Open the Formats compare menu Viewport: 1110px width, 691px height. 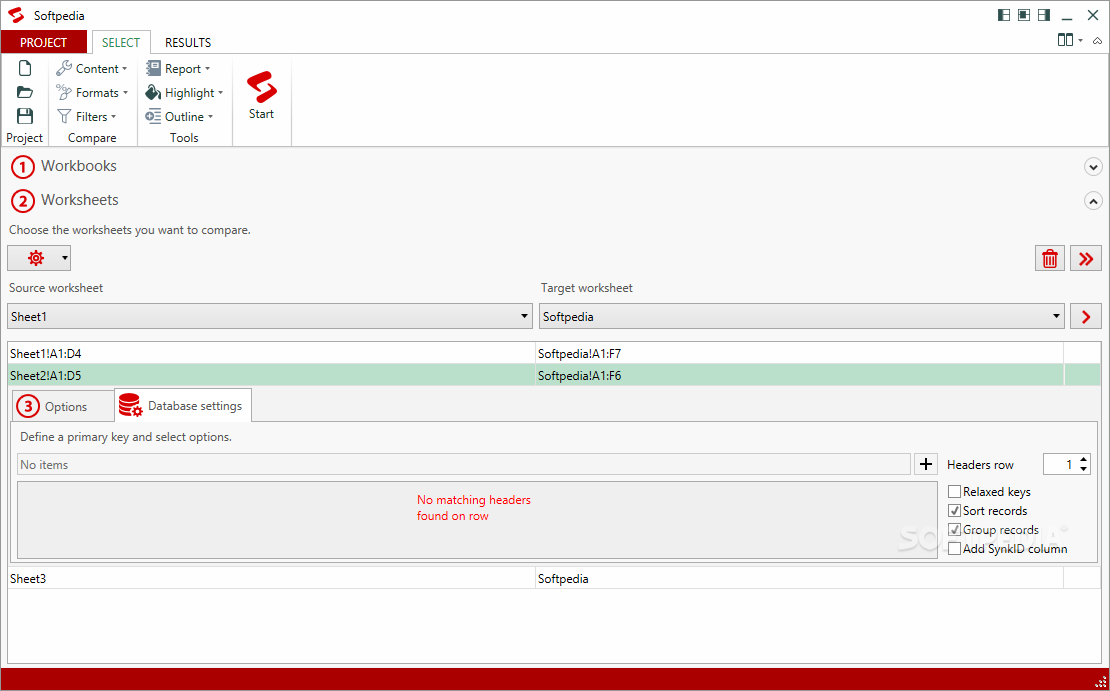pyautogui.click(x=92, y=93)
